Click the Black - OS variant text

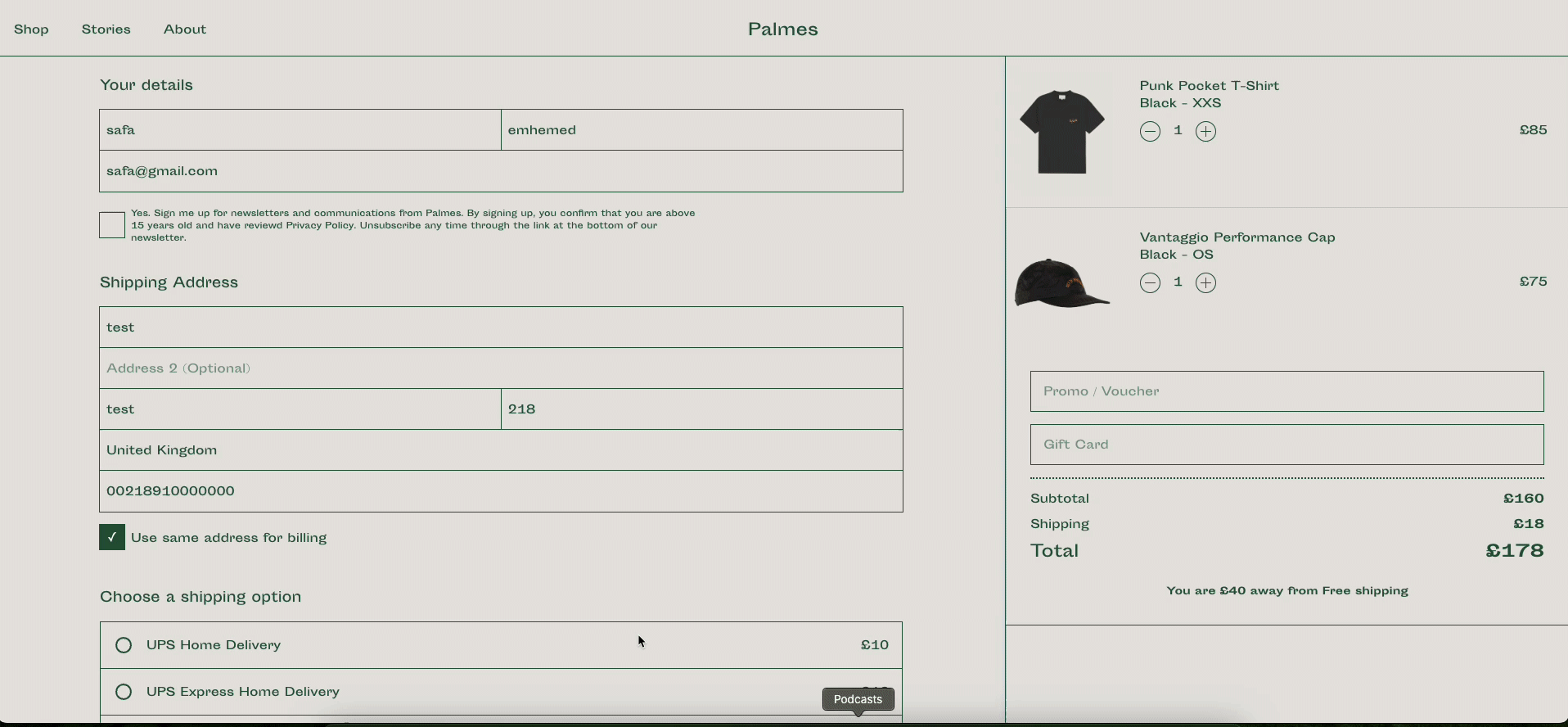(x=1177, y=255)
